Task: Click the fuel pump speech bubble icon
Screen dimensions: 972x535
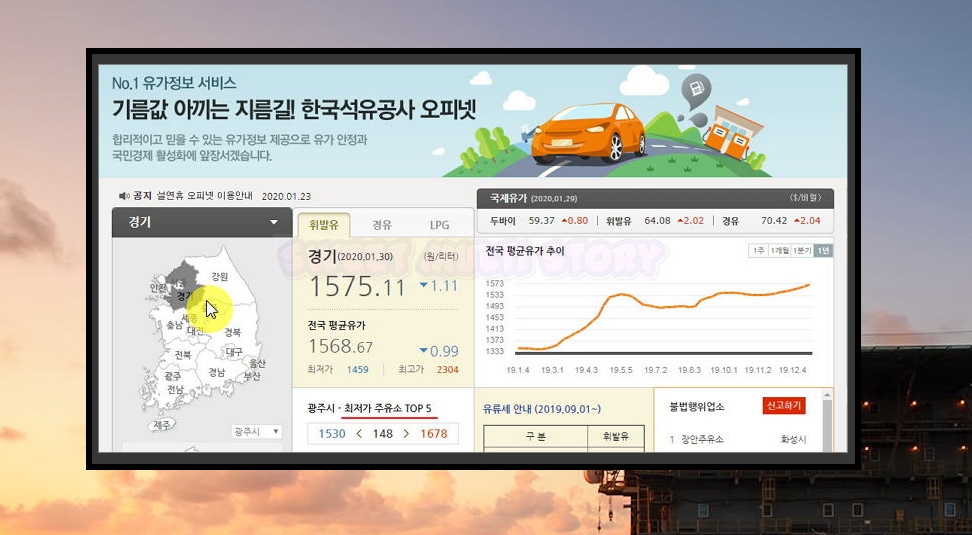Action: tap(696, 91)
